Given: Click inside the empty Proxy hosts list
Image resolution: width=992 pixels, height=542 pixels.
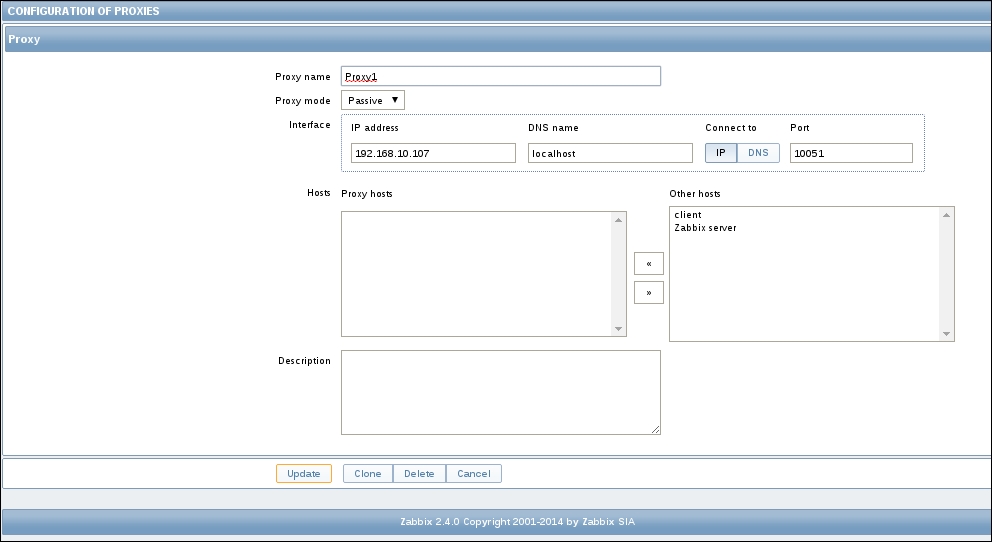Looking at the screenshot, I should pyautogui.click(x=477, y=273).
